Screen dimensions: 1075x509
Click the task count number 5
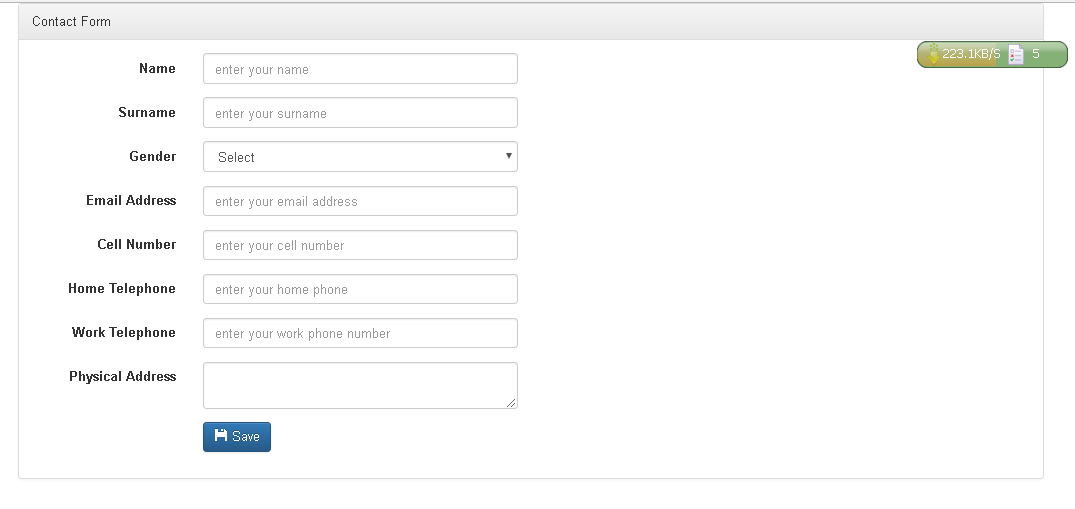point(1036,54)
